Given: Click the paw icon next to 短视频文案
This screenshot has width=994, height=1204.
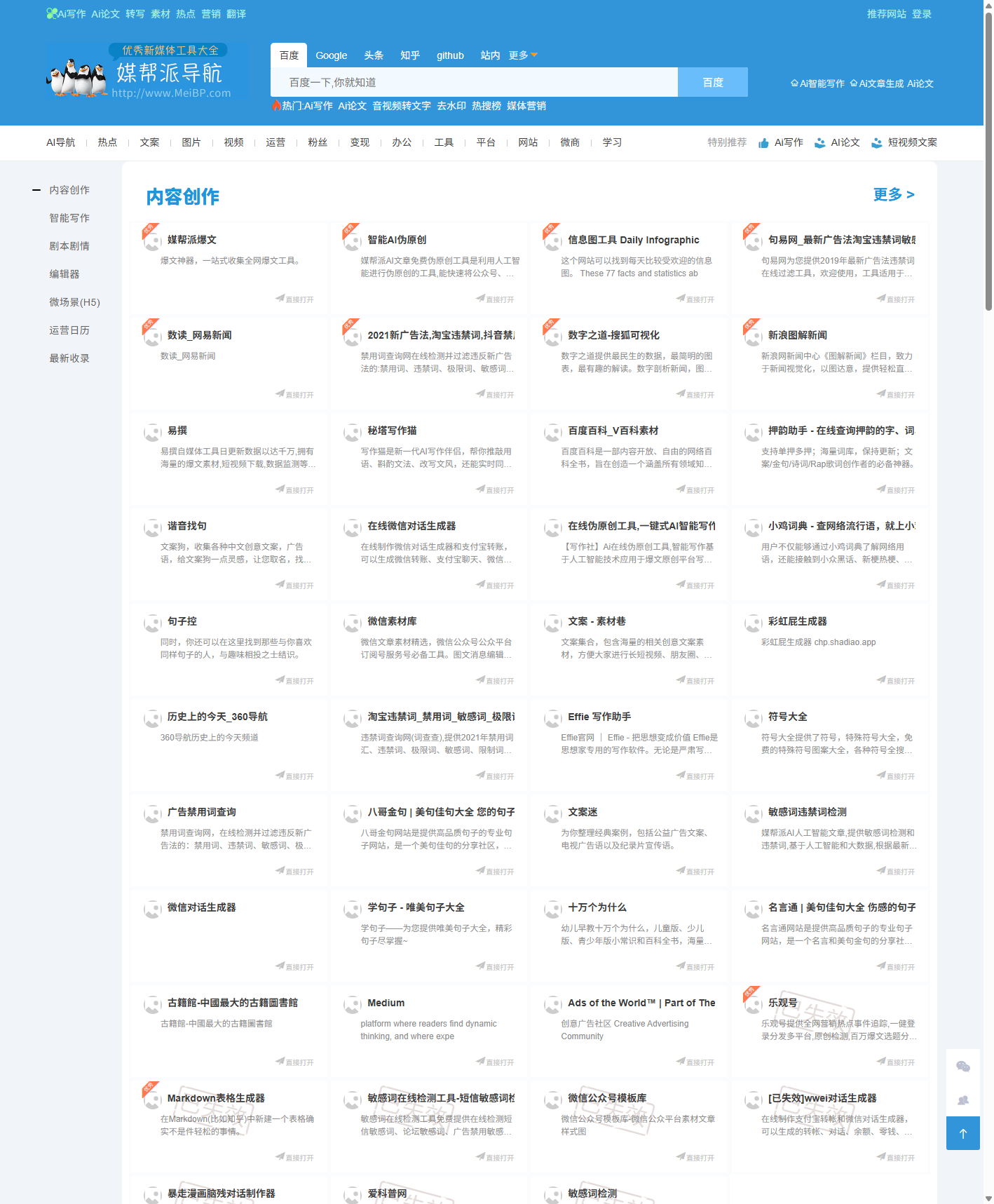Looking at the screenshot, I should 876,143.
